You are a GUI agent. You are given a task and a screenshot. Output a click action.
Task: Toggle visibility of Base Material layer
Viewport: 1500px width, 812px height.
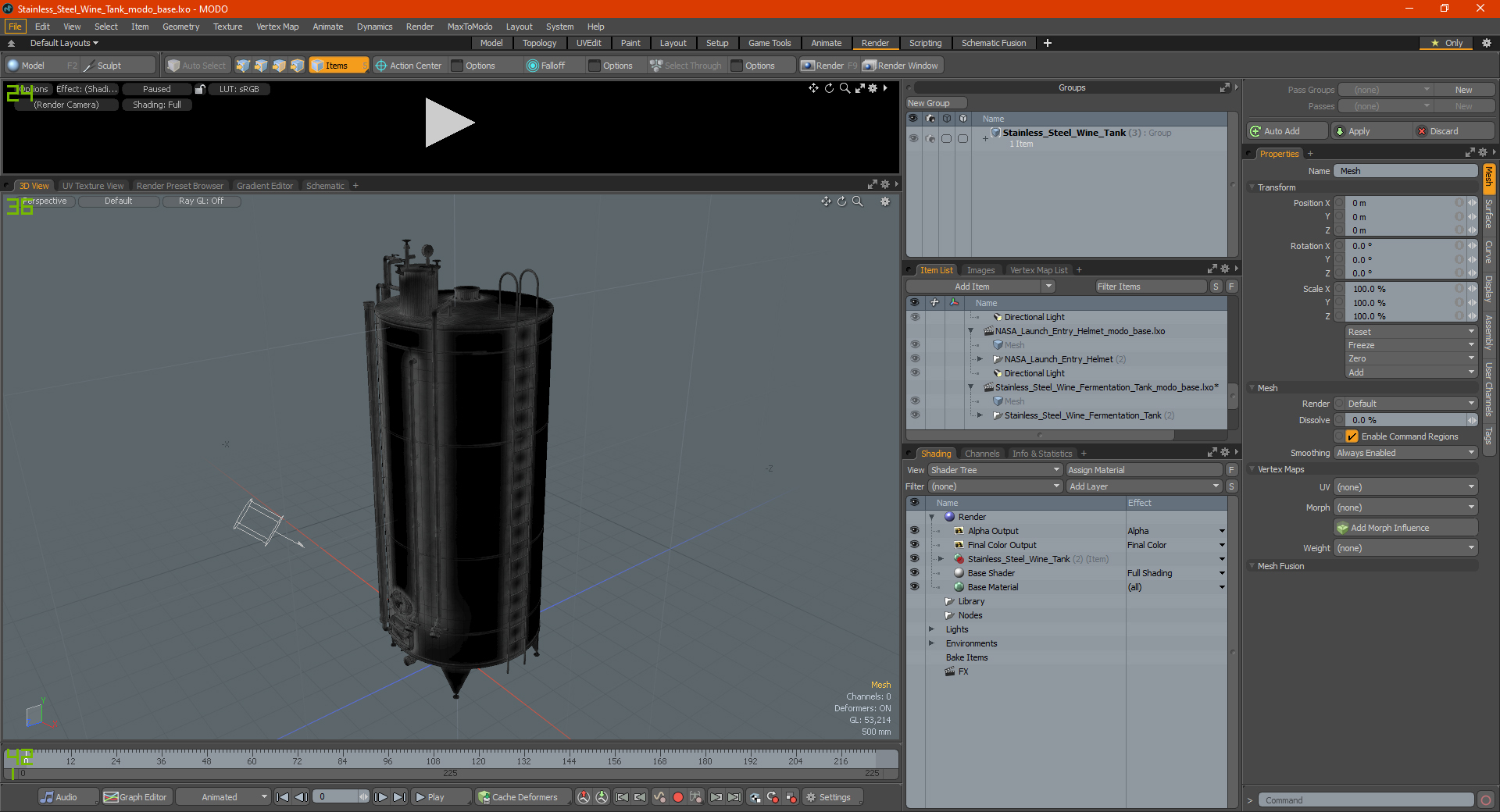914,587
